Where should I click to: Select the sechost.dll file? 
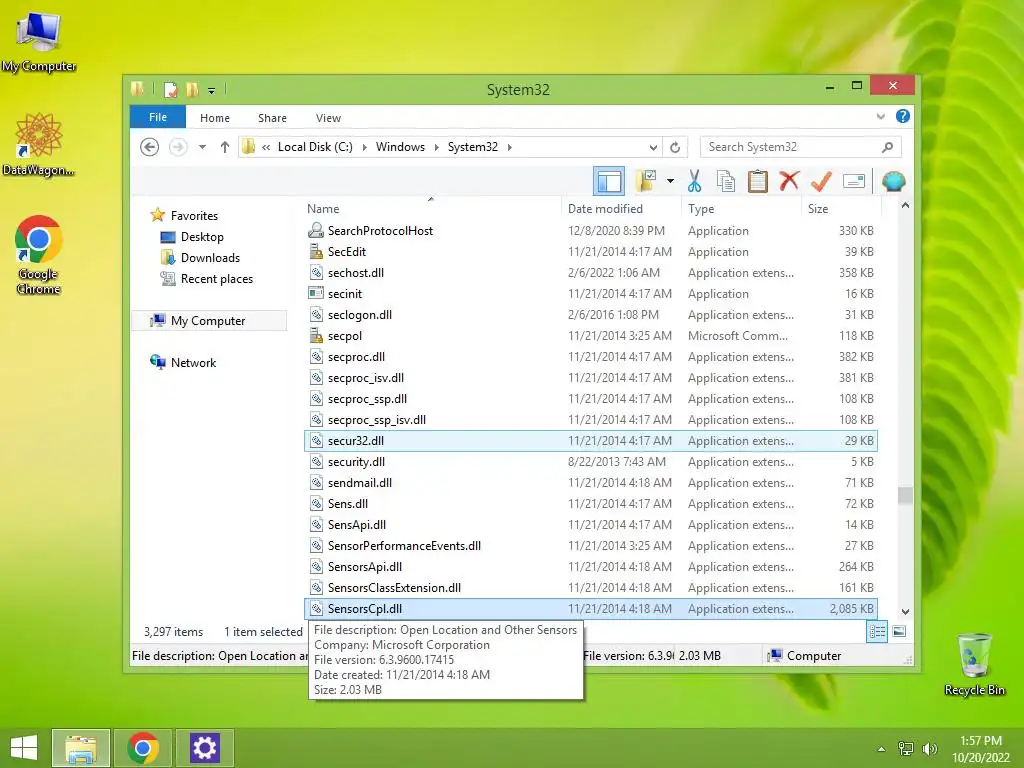point(590,272)
